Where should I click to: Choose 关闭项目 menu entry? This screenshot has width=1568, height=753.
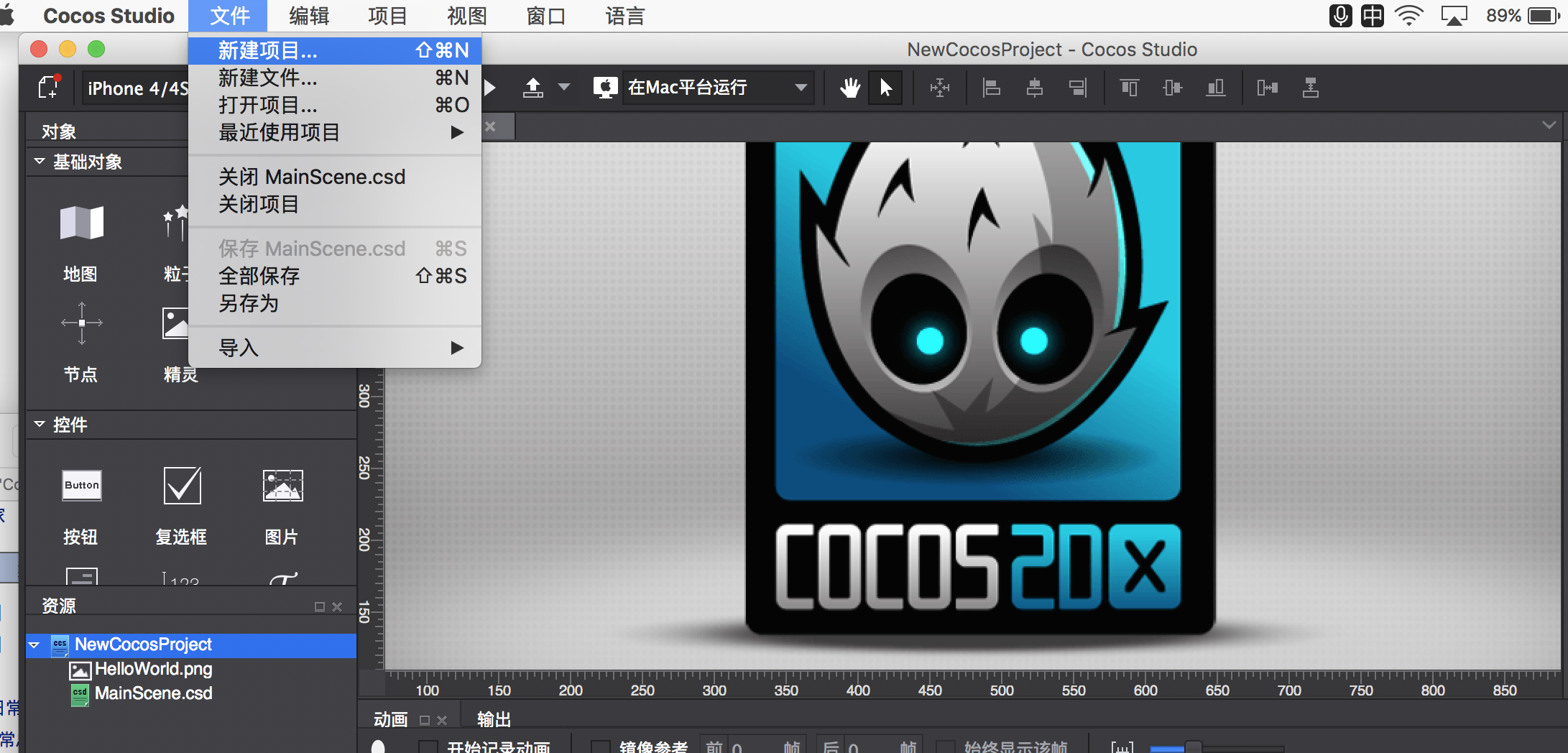(335, 204)
